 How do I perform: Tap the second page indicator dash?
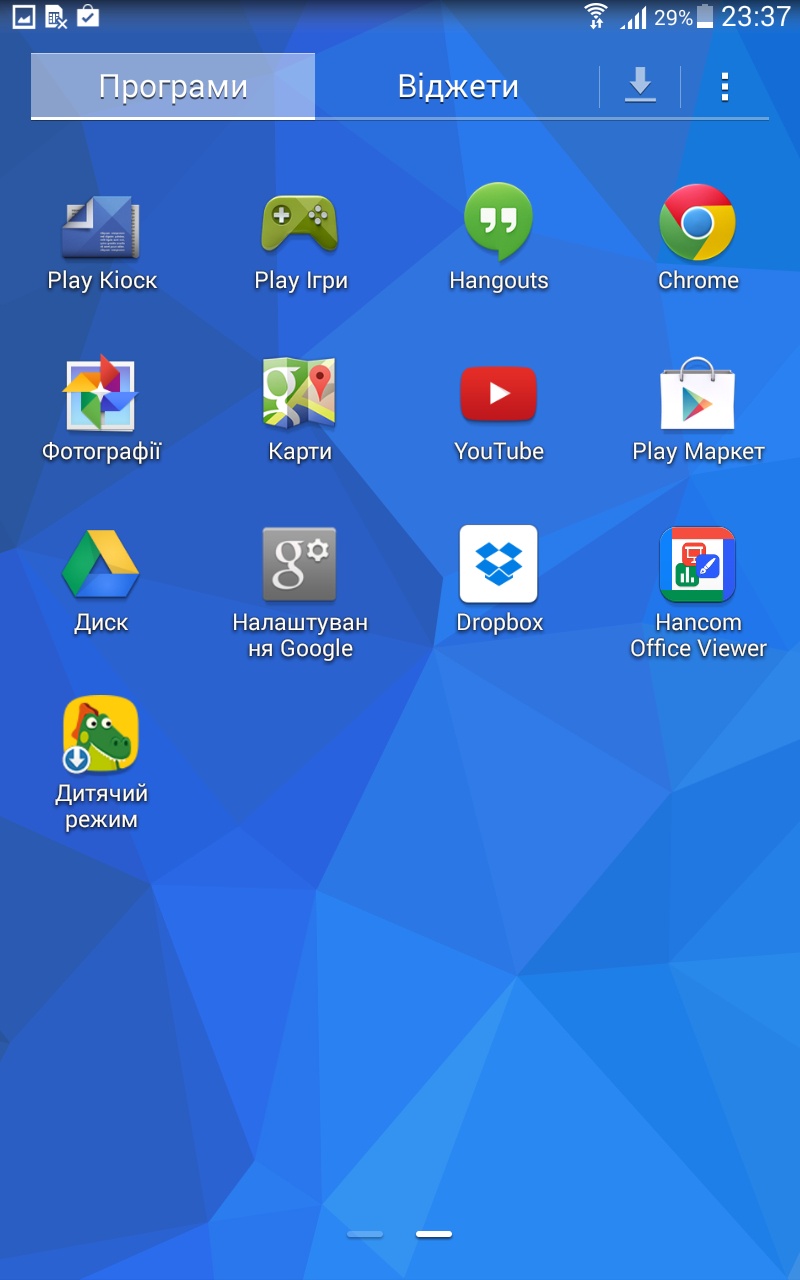point(434,1234)
